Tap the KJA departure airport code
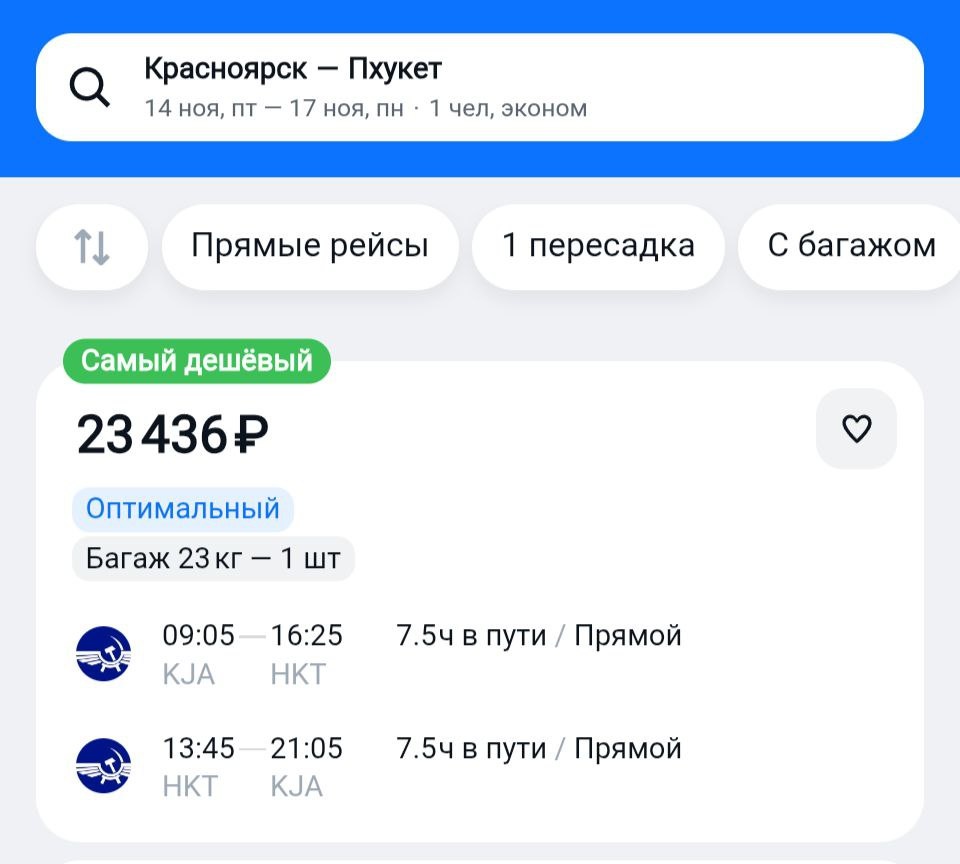 (x=188, y=675)
